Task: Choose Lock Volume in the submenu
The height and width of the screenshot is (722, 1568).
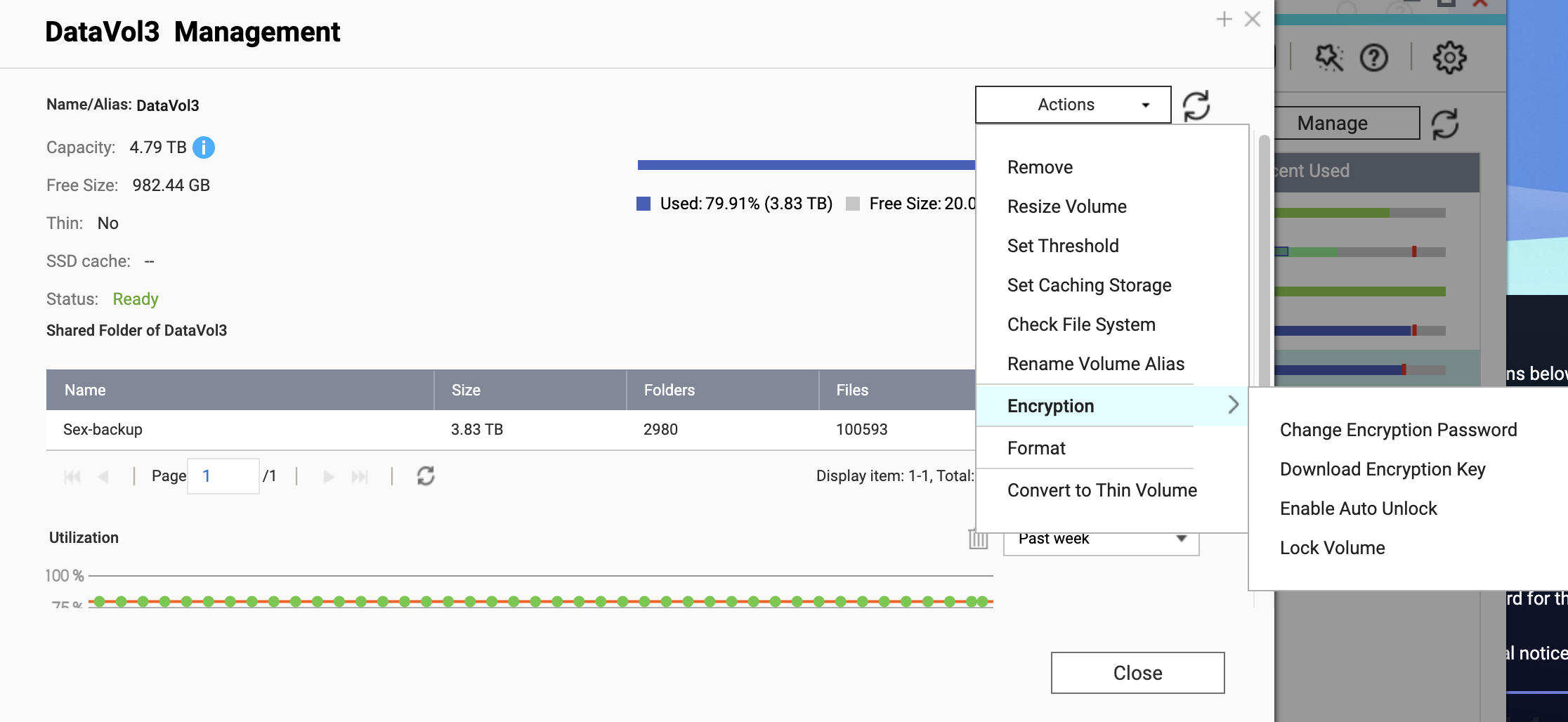Action: click(1332, 548)
